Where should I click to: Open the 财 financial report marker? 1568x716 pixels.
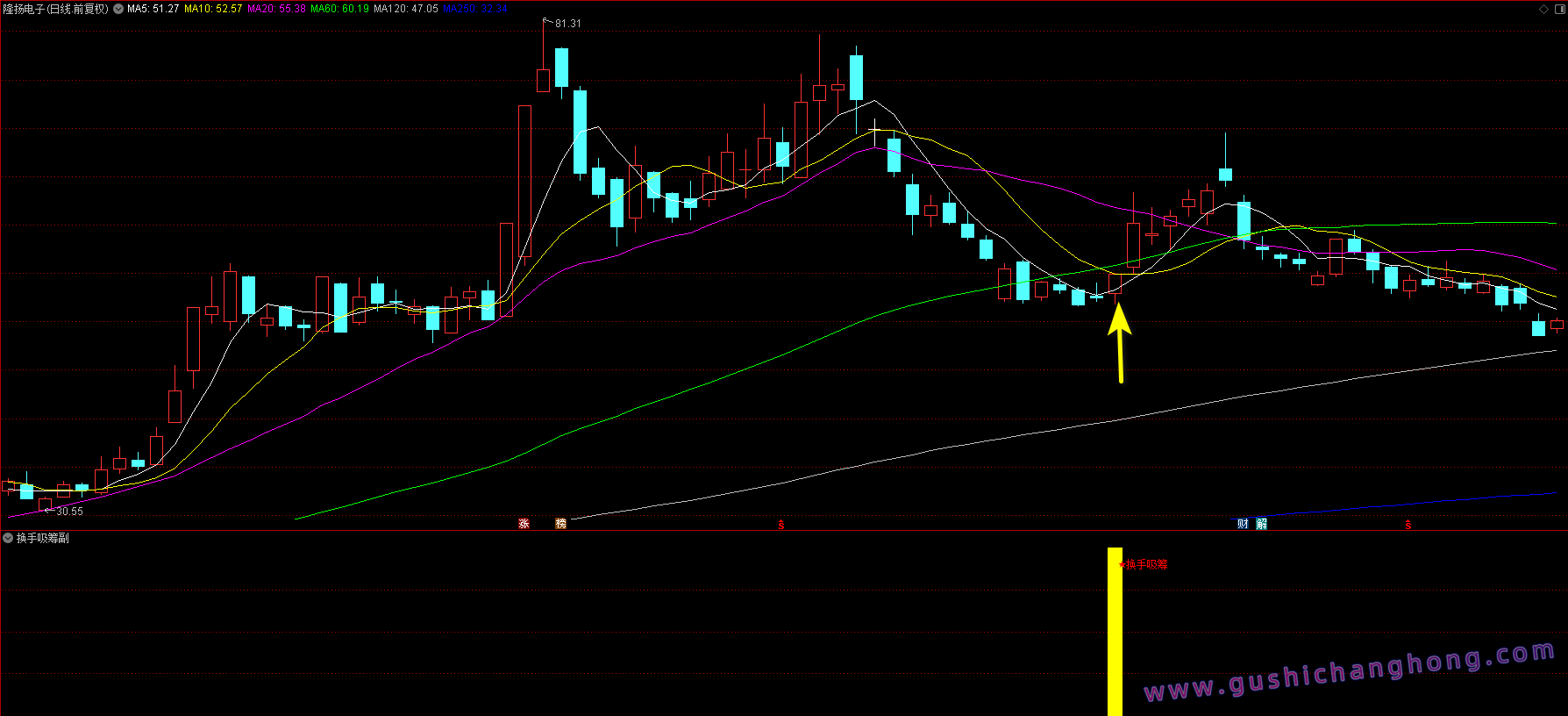1243,524
